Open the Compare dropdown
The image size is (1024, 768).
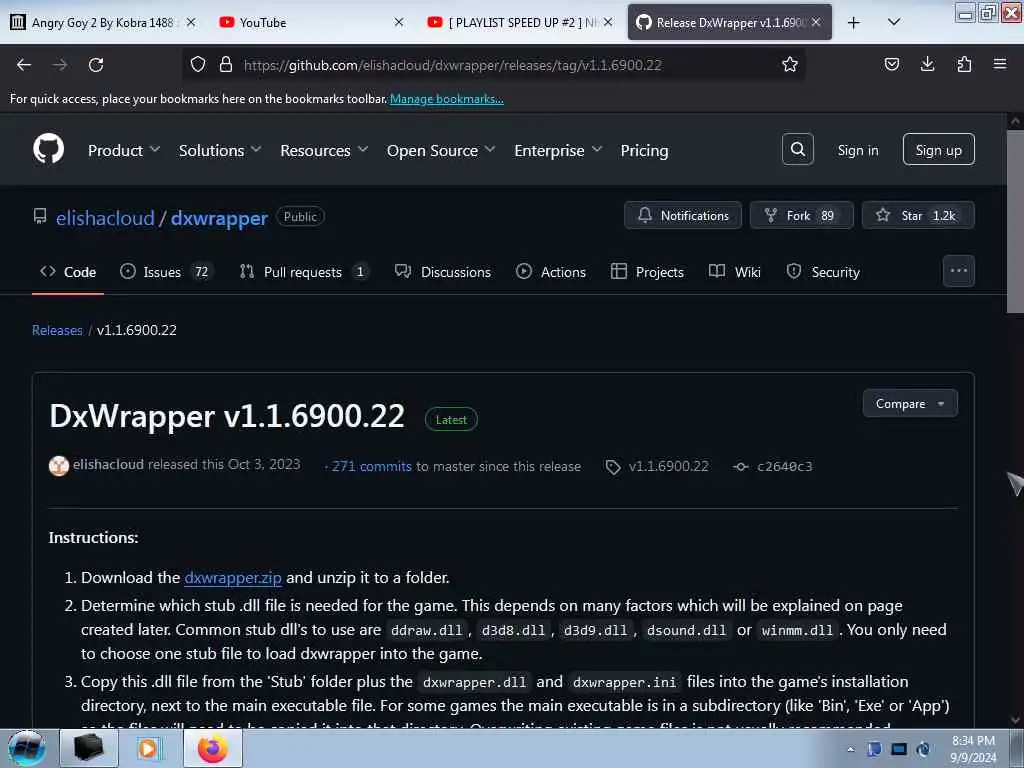click(910, 404)
